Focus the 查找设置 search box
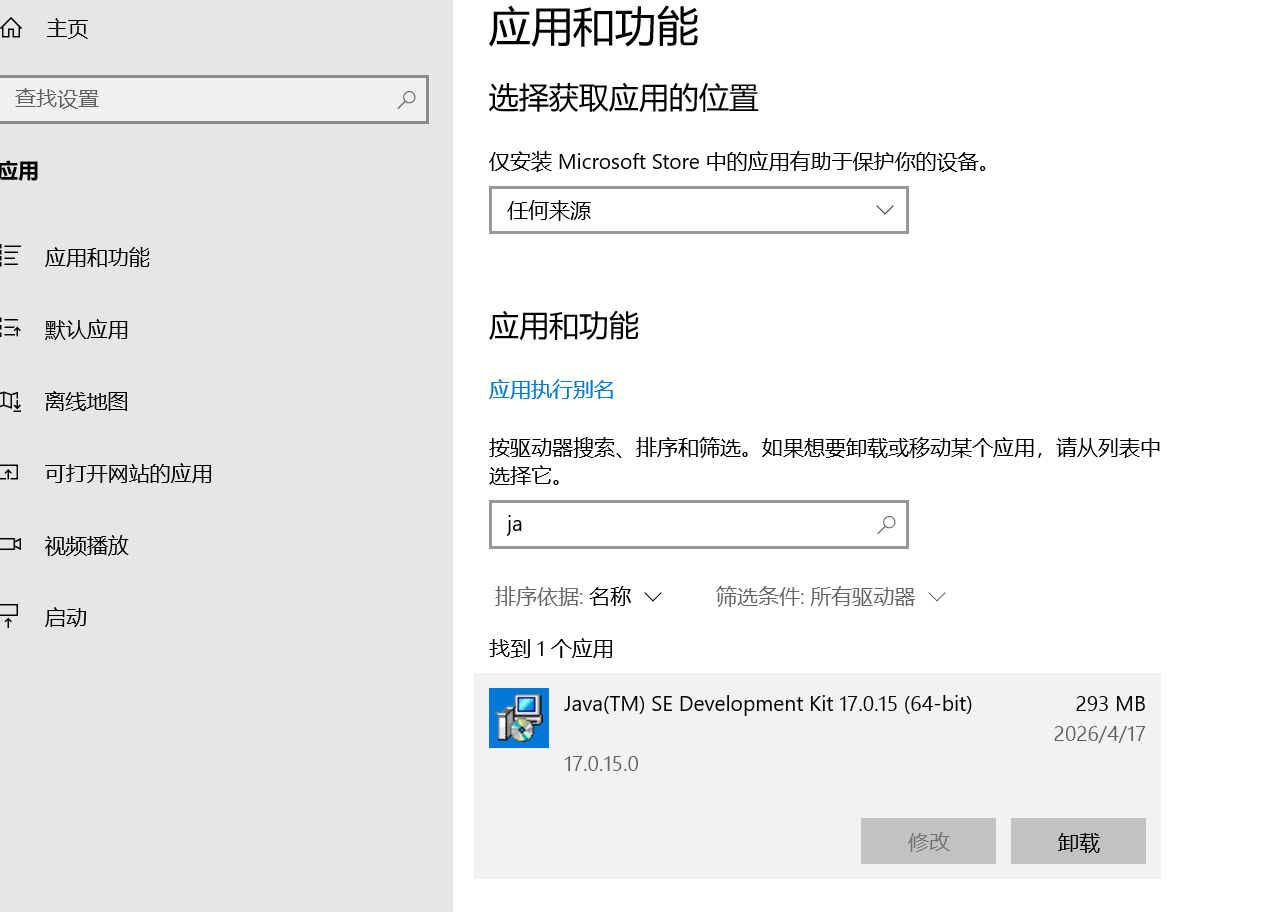 (213, 99)
